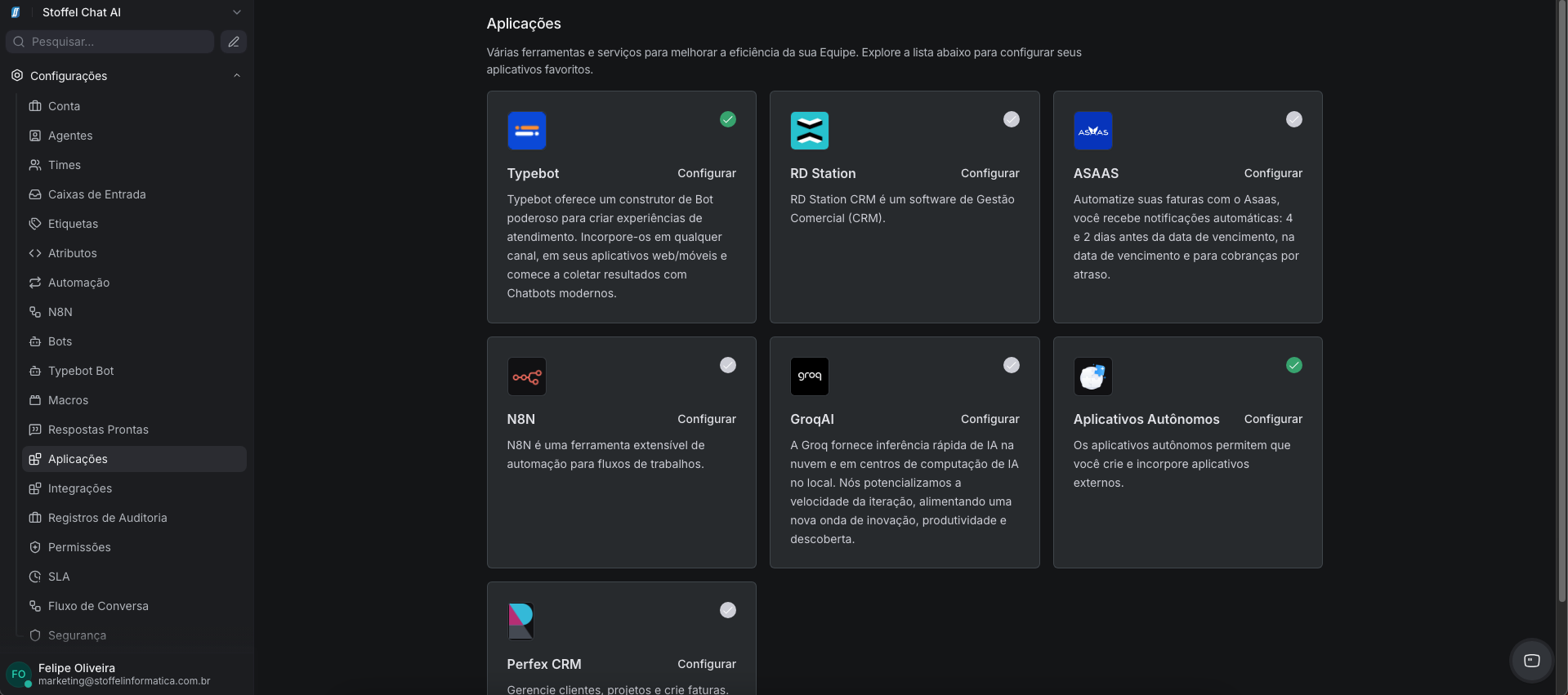Open Agentes settings
This screenshot has height=695, width=1568.
[134, 136]
